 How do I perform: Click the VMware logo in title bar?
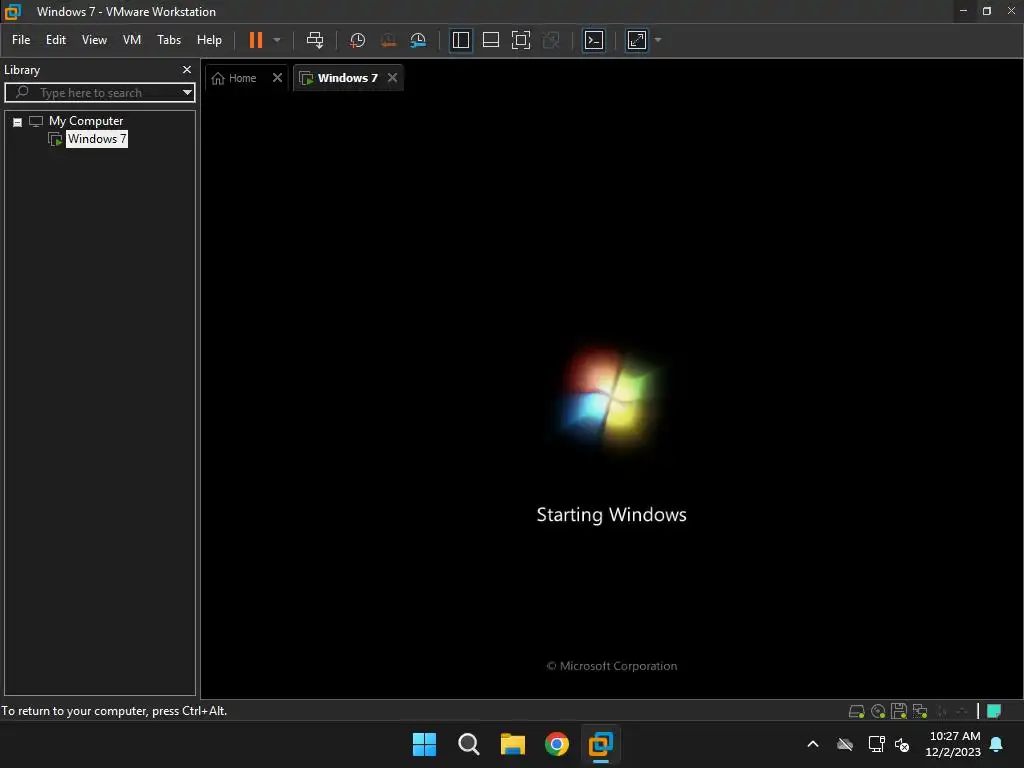(12, 12)
